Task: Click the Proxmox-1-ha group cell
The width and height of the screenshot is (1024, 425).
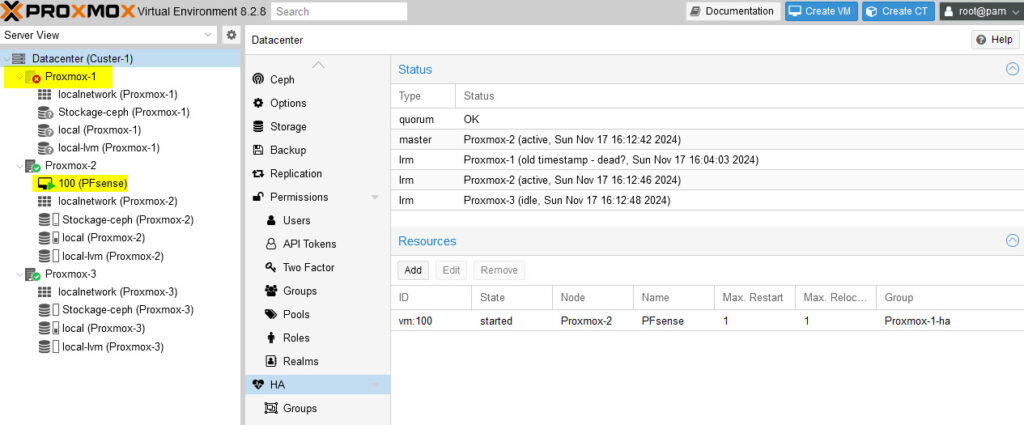Action: point(950,321)
